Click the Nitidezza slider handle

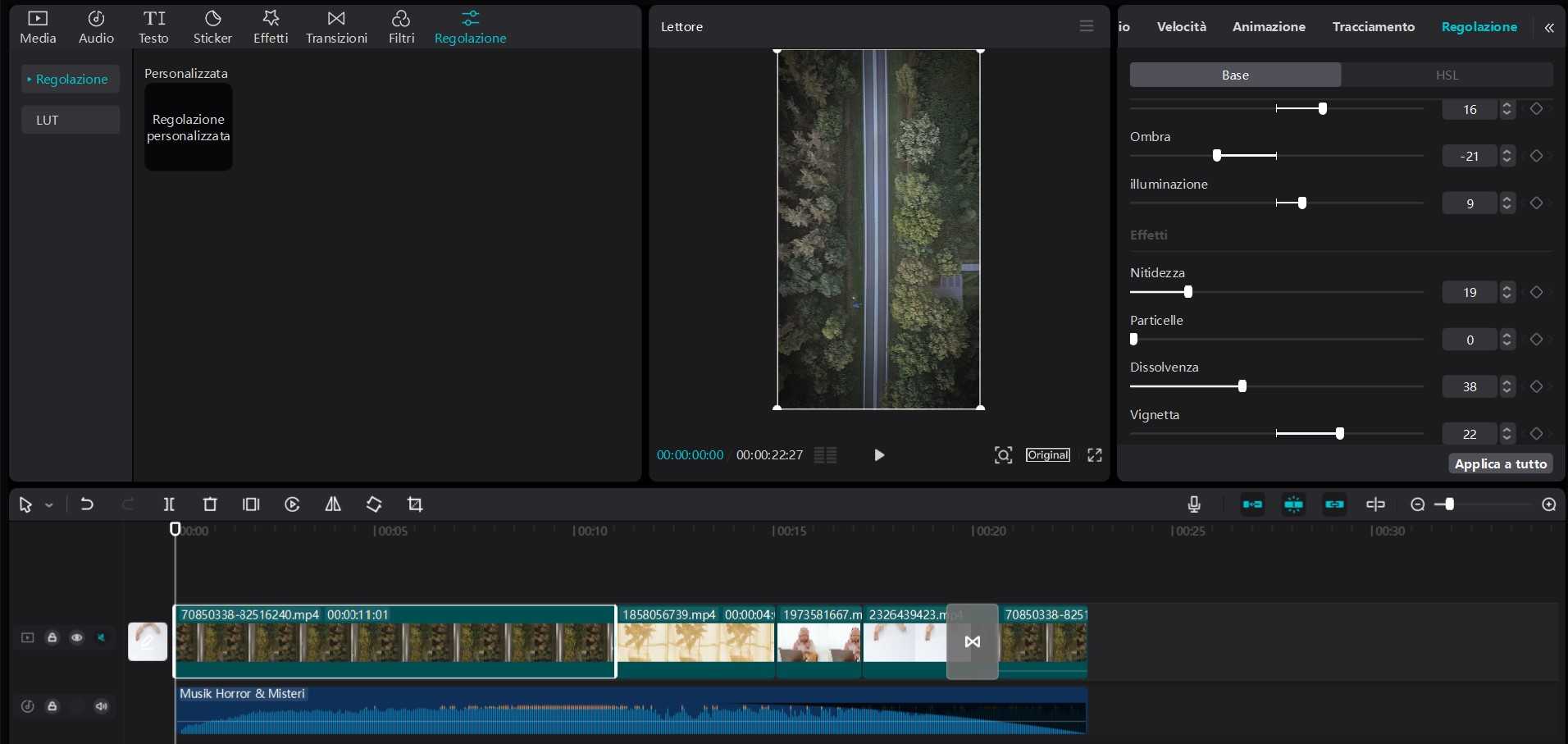point(1188,291)
